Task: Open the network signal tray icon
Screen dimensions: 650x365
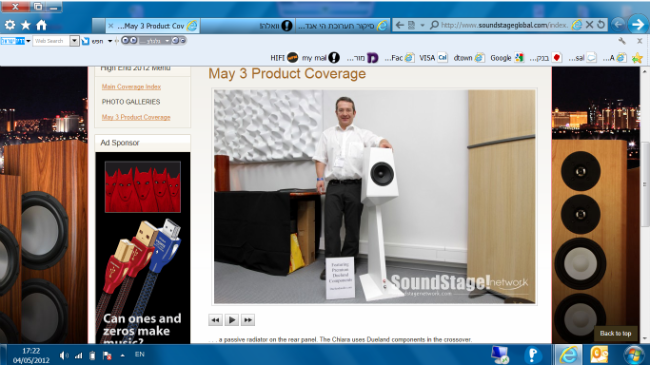Action: [x=78, y=355]
